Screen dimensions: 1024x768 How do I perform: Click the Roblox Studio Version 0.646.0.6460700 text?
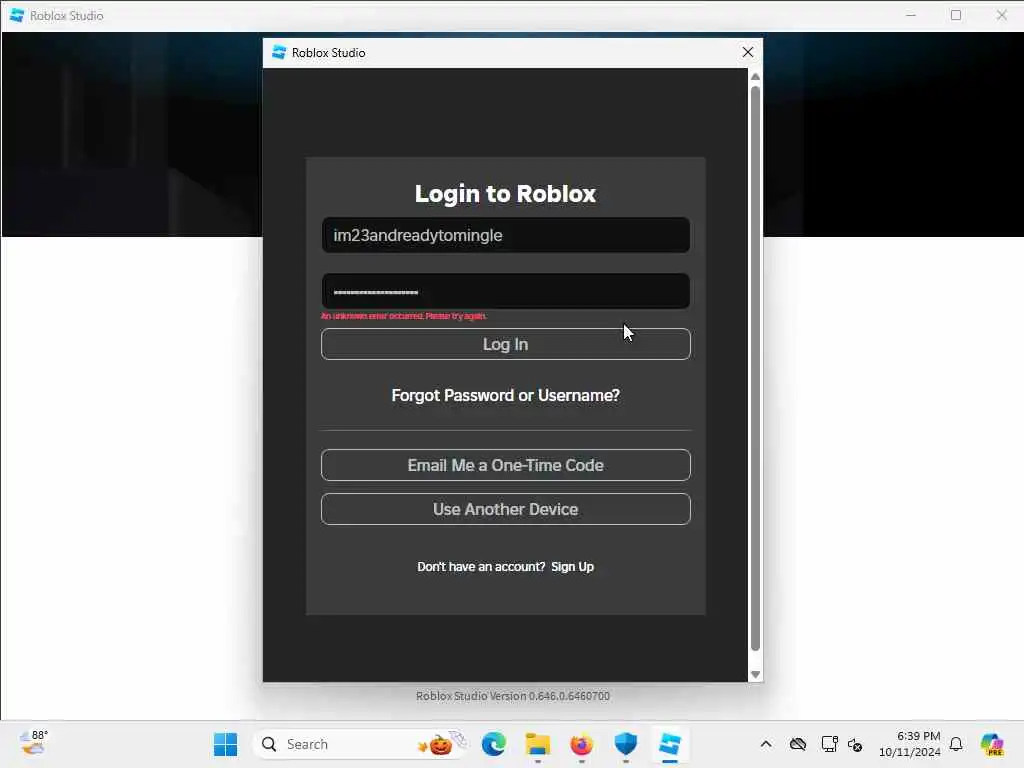coord(513,696)
